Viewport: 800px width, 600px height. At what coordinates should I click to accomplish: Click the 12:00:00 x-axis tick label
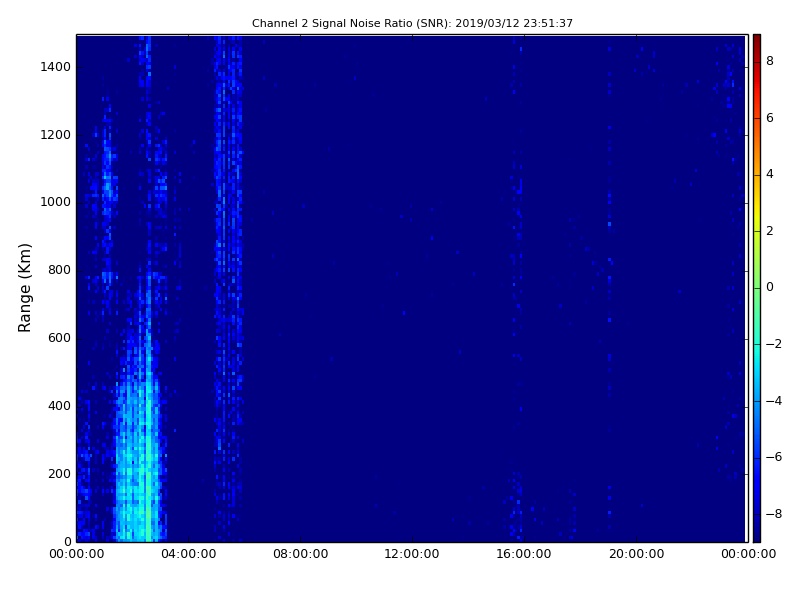click(412, 554)
